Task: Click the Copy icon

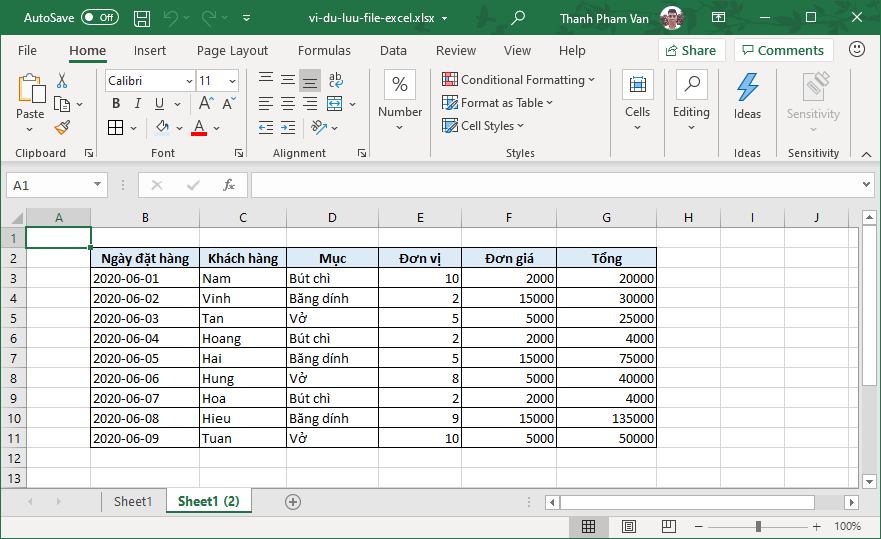Action: pos(62,104)
